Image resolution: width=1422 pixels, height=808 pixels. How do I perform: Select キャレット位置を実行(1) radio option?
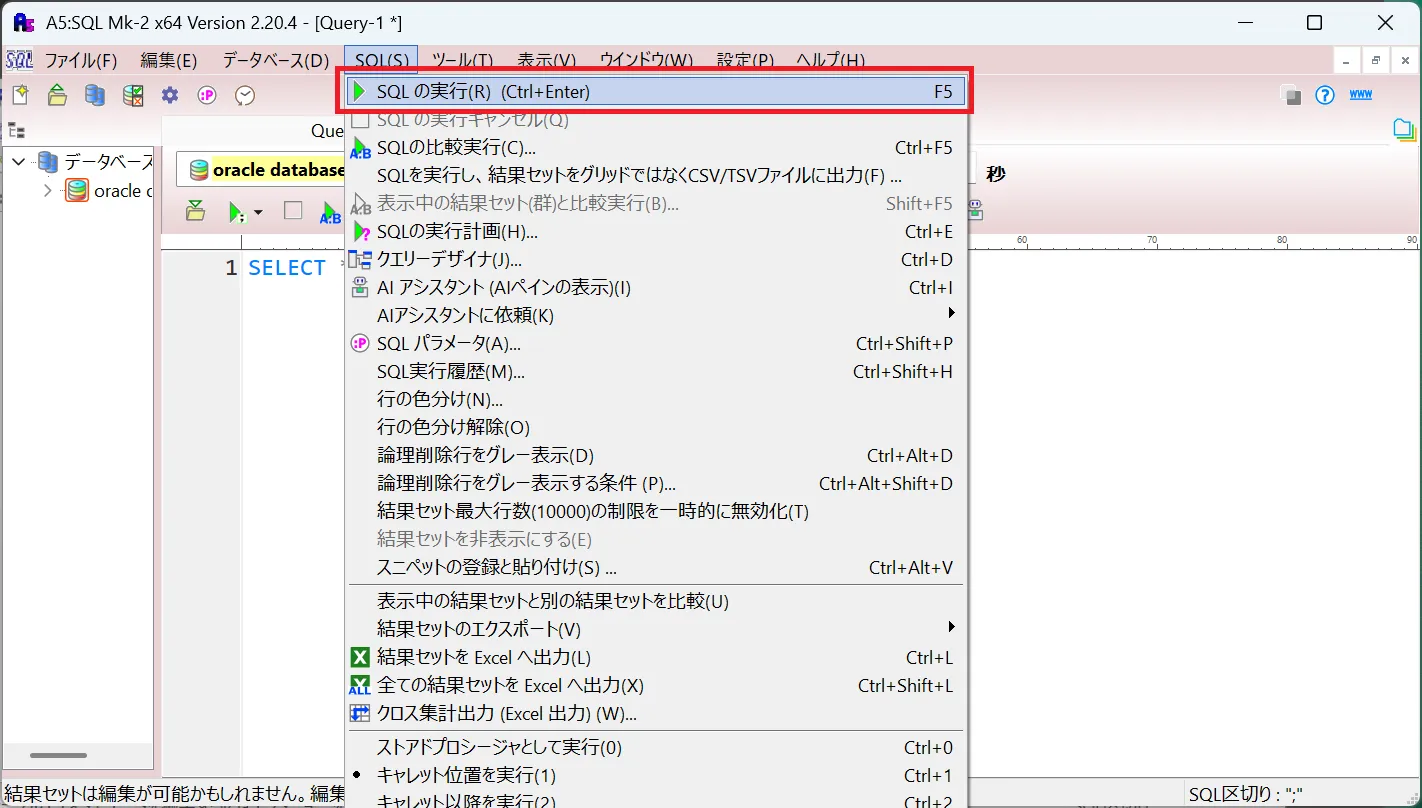(655, 775)
